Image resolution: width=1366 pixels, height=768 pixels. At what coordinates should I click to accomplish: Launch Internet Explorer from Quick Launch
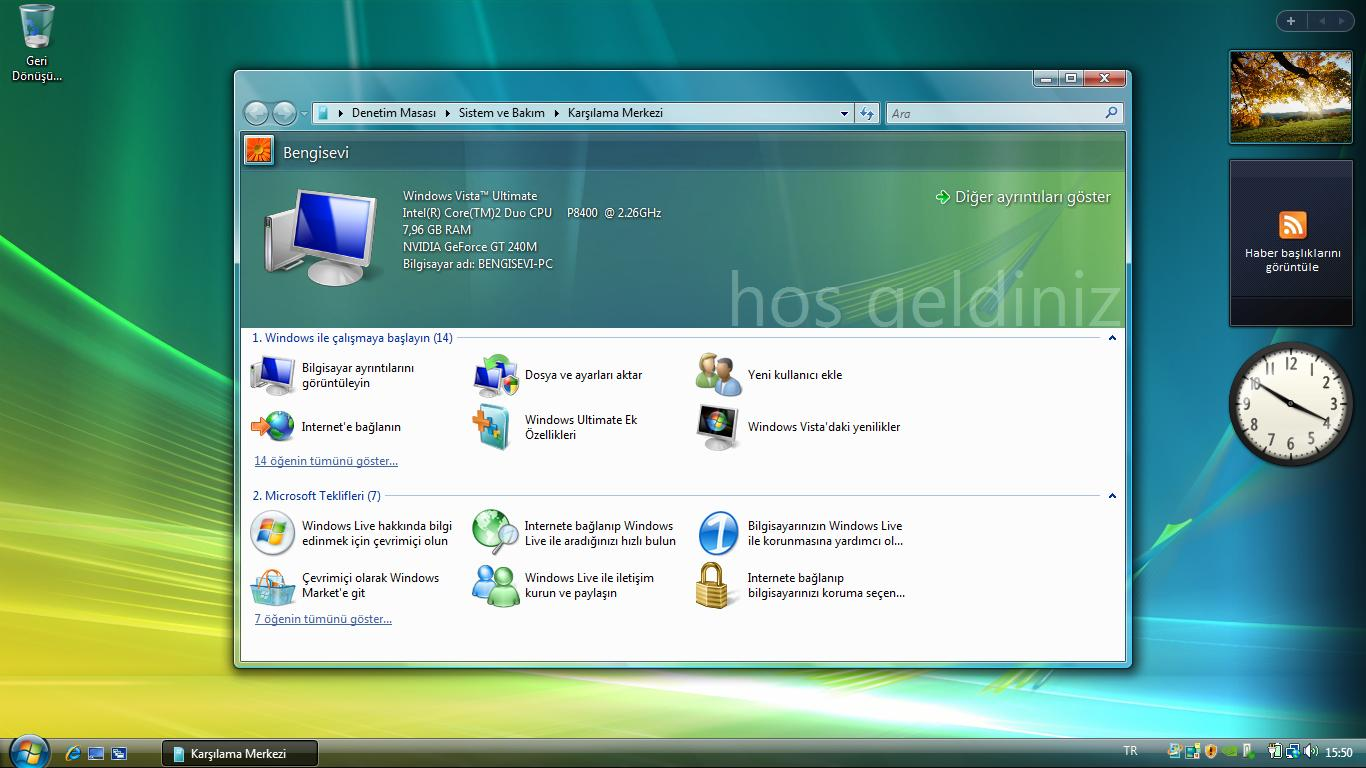[73, 753]
